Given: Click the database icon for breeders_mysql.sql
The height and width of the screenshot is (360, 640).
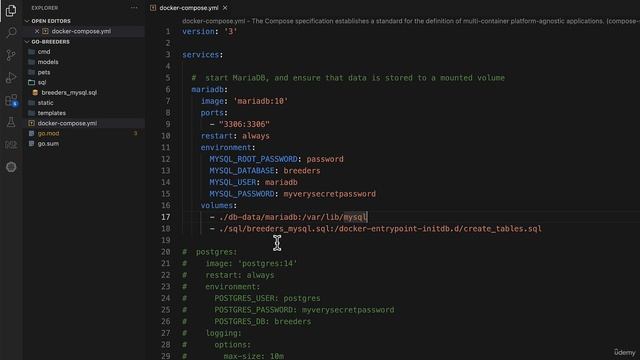Looking at the screenshot, I should (35, 93).
